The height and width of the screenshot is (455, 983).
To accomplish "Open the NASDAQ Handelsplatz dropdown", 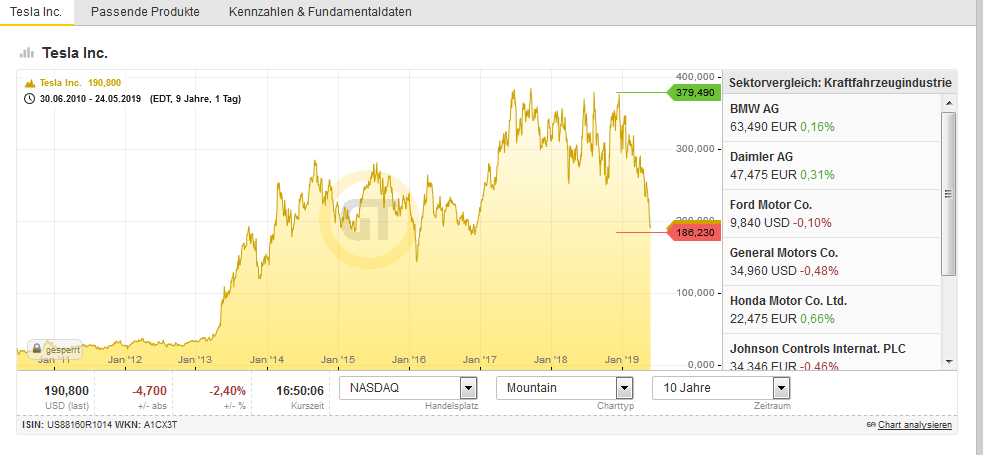I will (x=467, y=388).
